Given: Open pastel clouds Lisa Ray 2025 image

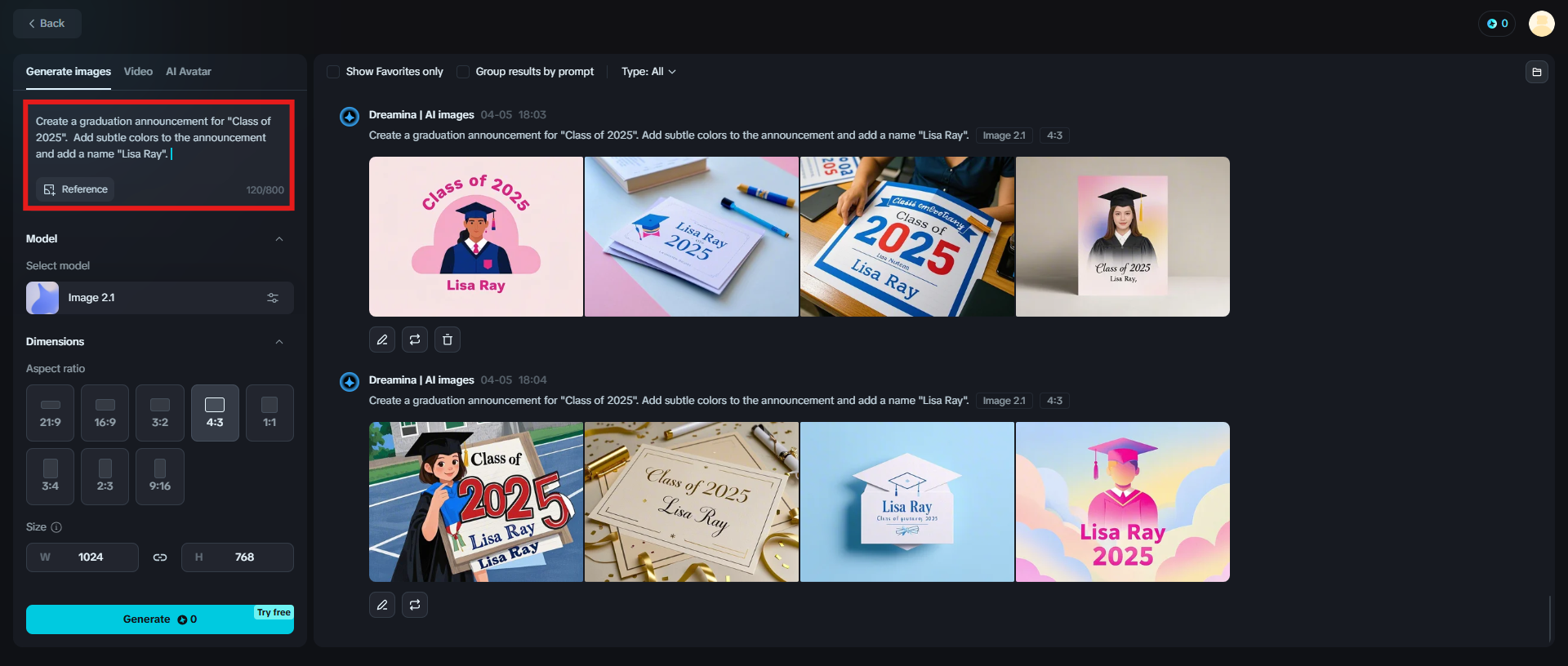Looking at the screenshot, I should (1123, 502).
